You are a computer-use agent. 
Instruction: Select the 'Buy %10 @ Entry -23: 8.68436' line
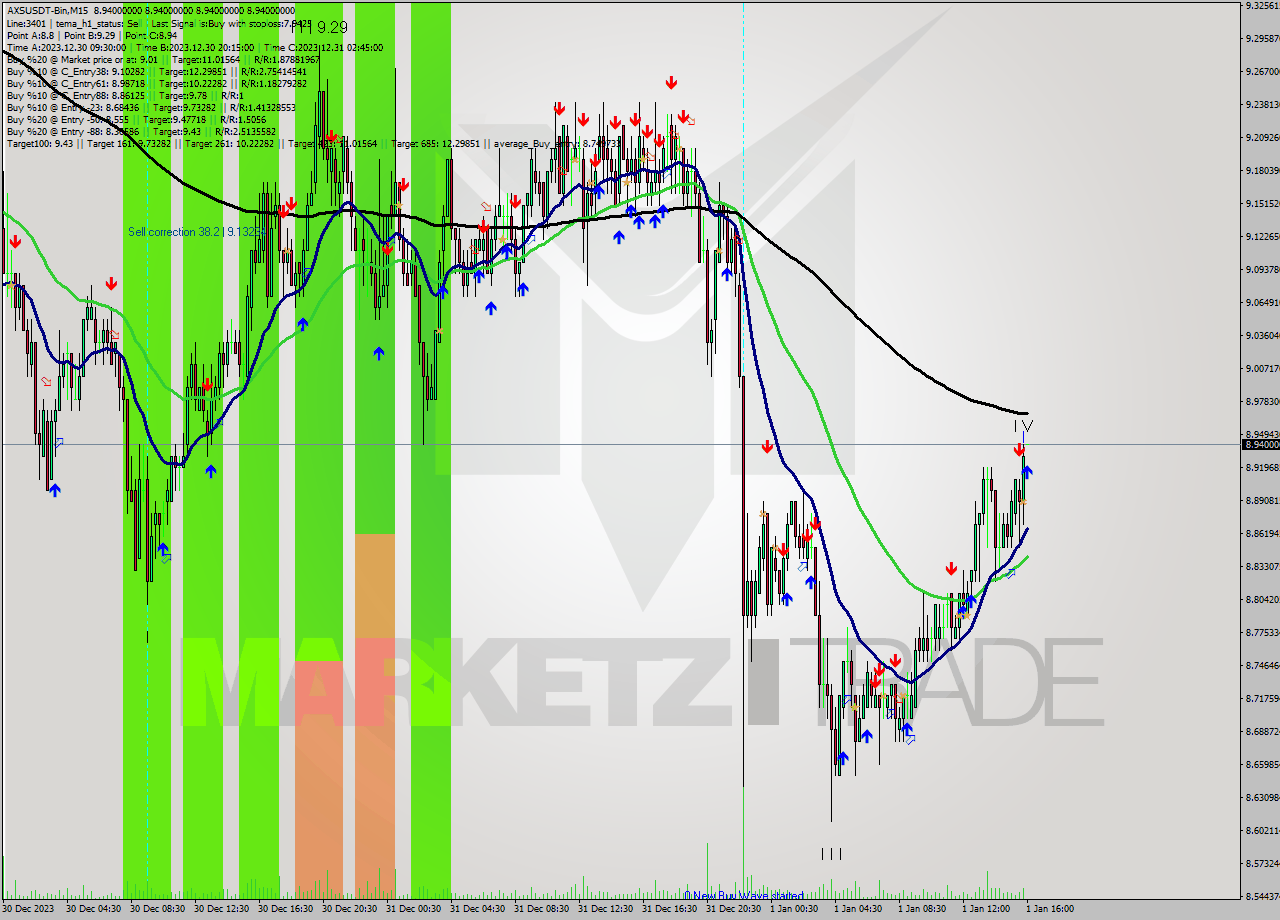(151, 107)
